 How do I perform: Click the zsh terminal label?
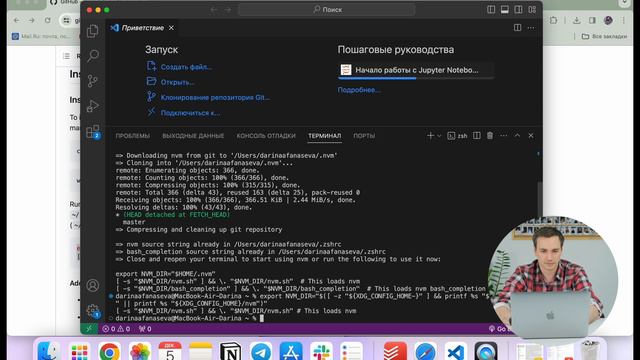click(x=458, y=136)
